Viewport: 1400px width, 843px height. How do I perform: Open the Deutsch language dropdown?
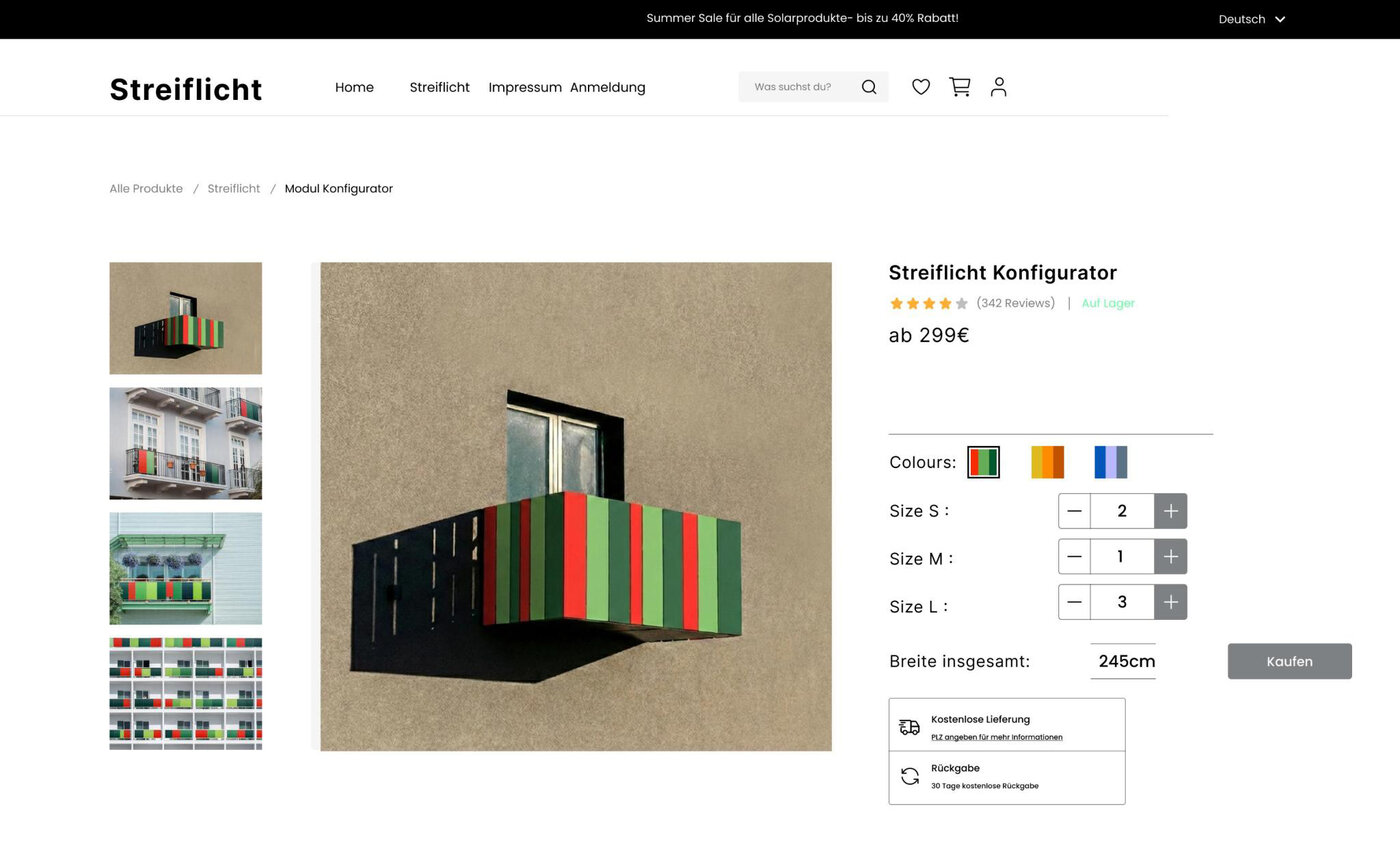[1251, 19]
